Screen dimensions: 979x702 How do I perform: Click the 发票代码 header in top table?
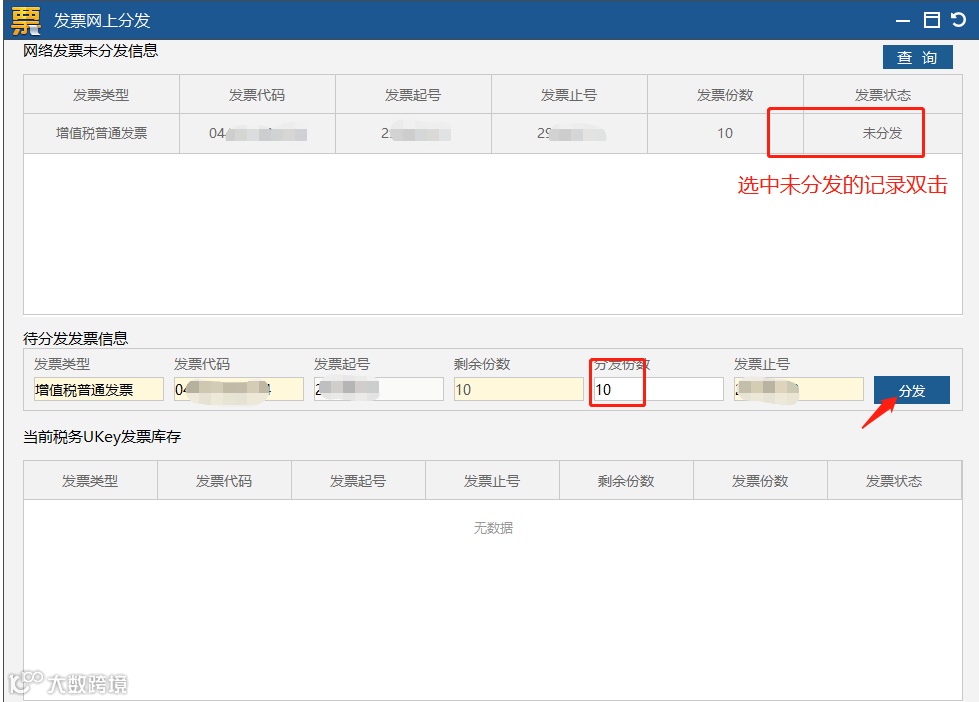pyautogui.click(x=257, y=95)
